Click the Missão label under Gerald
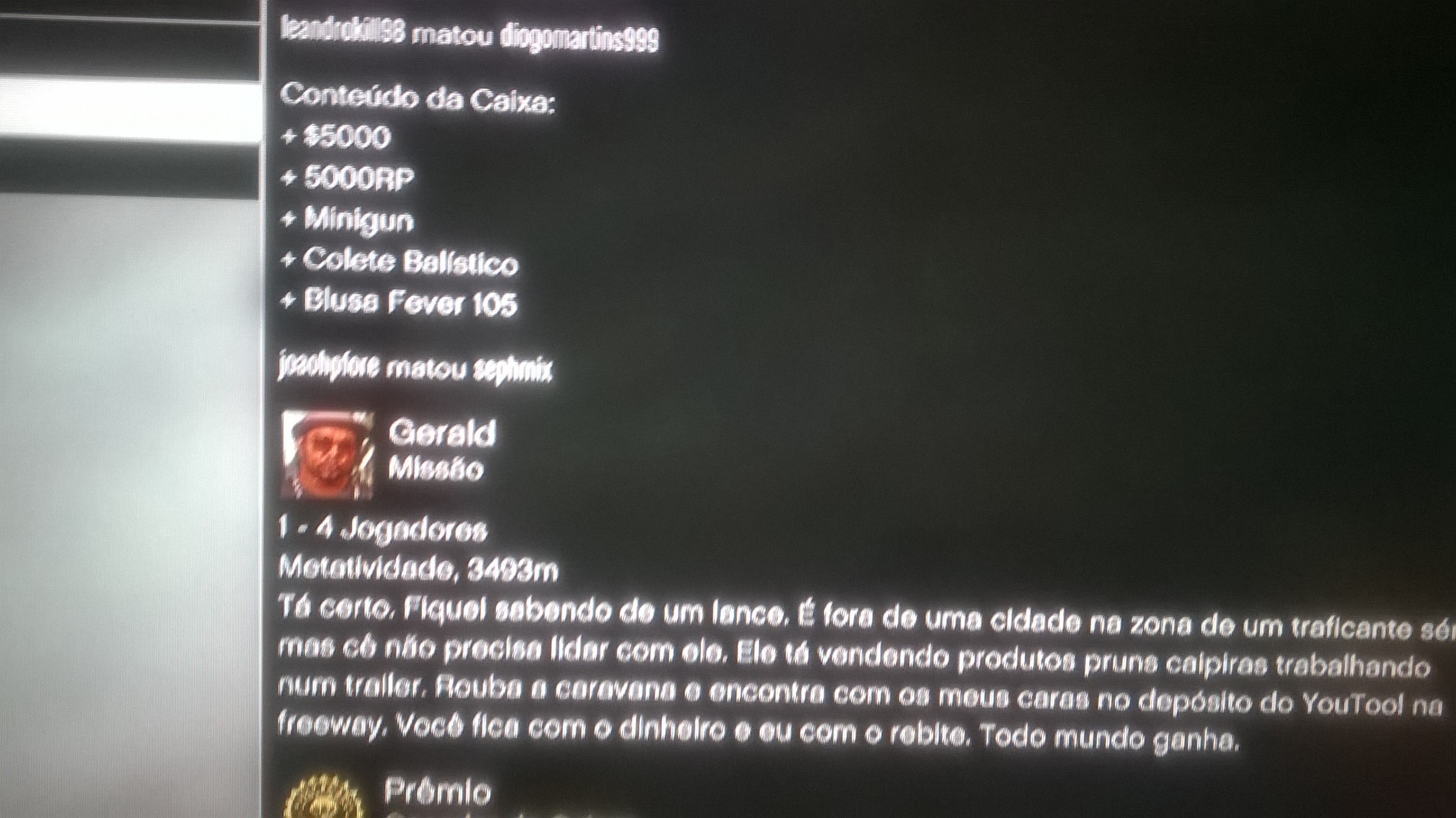The height and width of the screenshot is (818, 1456). [x=436, y=469]
